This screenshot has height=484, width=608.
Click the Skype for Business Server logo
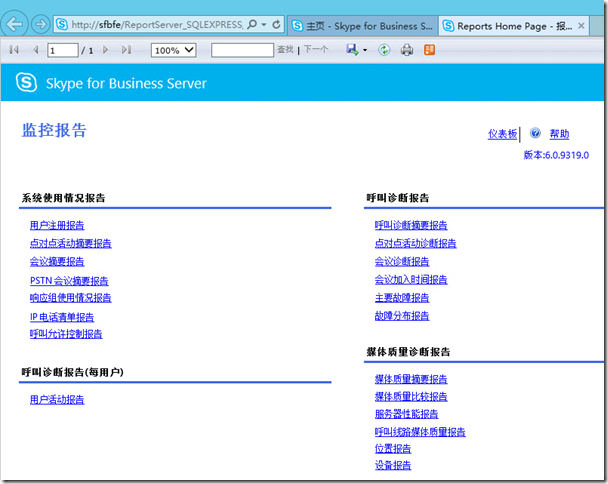tap(26, 83)
